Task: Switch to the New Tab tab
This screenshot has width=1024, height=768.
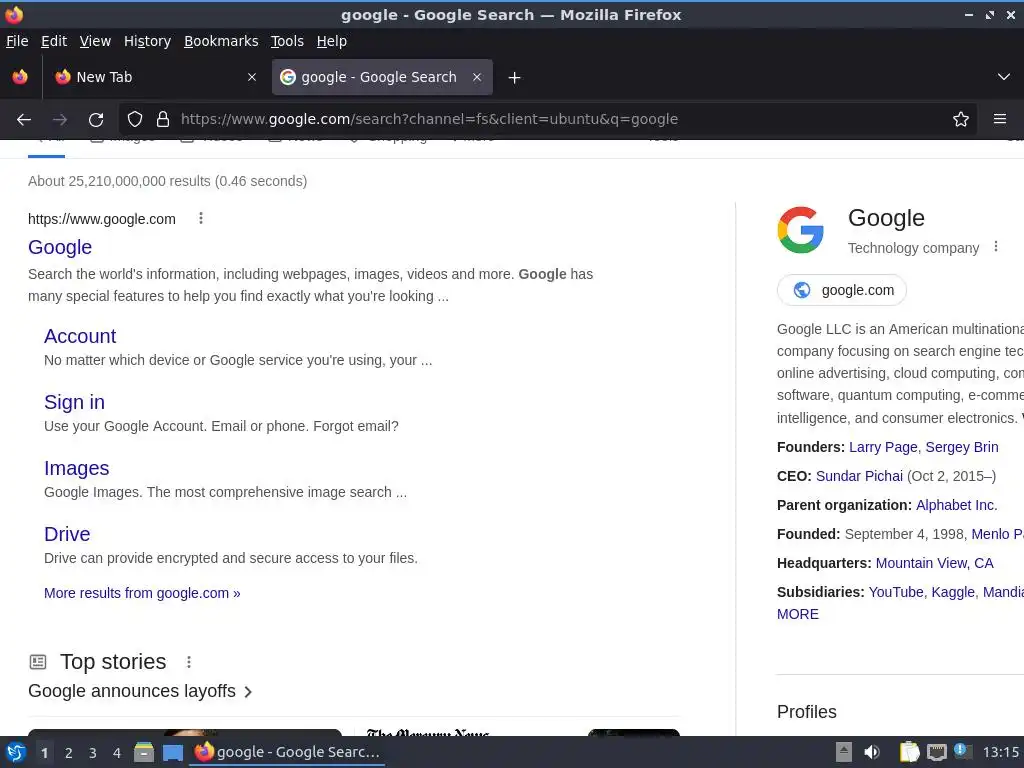Action: coord(155,77)
